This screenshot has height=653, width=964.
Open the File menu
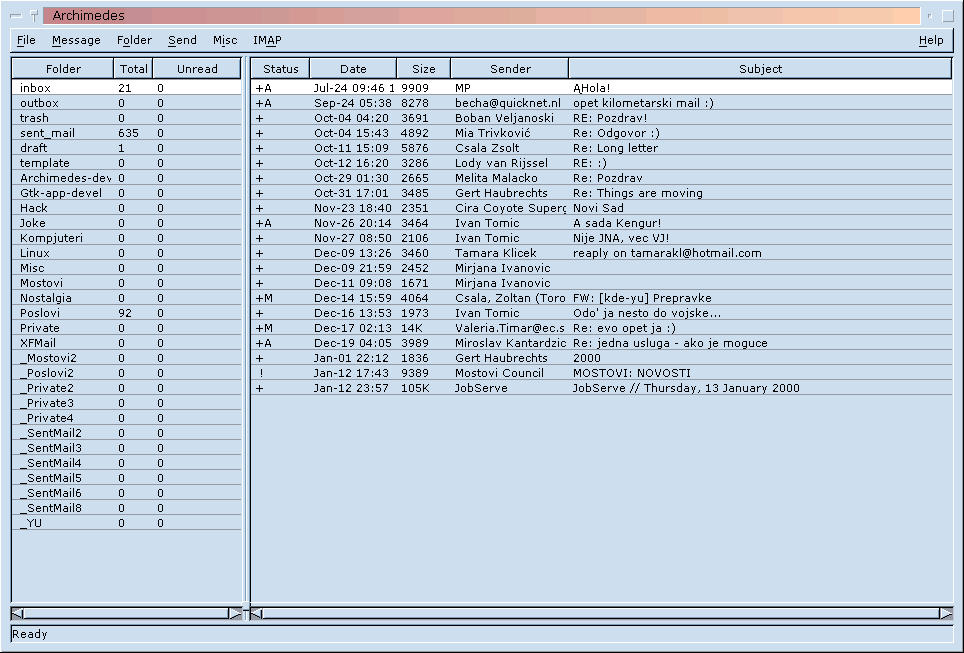(26, 40)
